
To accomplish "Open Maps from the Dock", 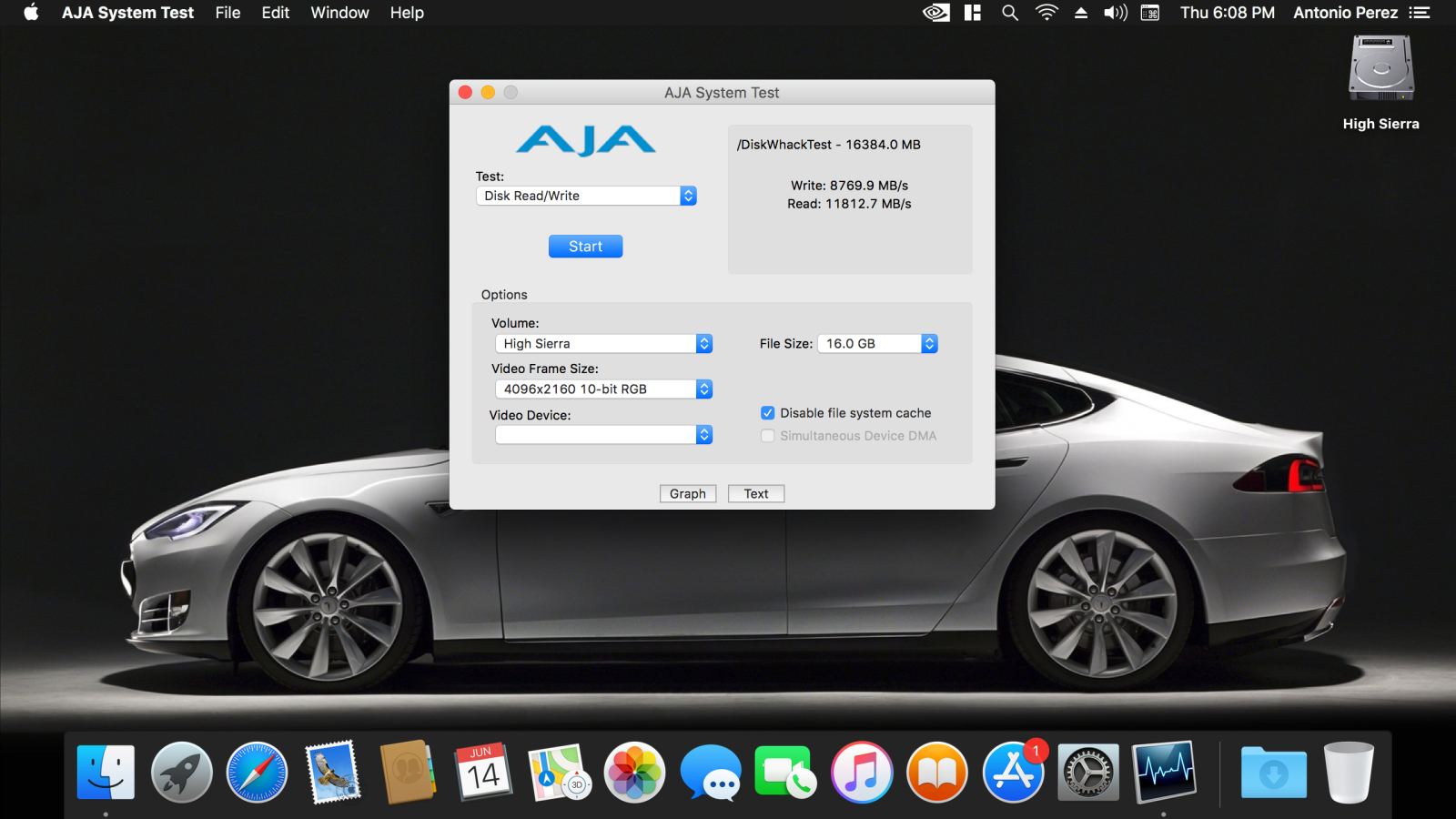I will click(x=560, y=773).
